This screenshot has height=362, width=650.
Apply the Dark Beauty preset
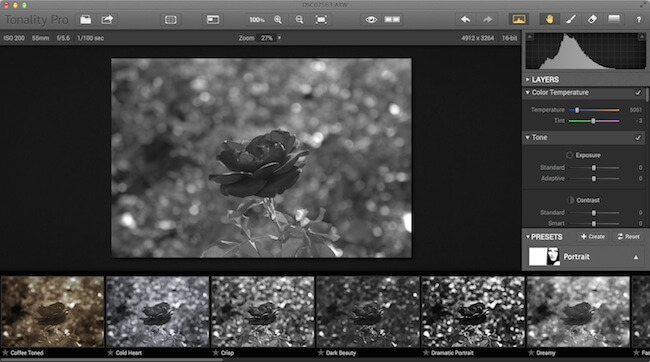pos(368,312)
